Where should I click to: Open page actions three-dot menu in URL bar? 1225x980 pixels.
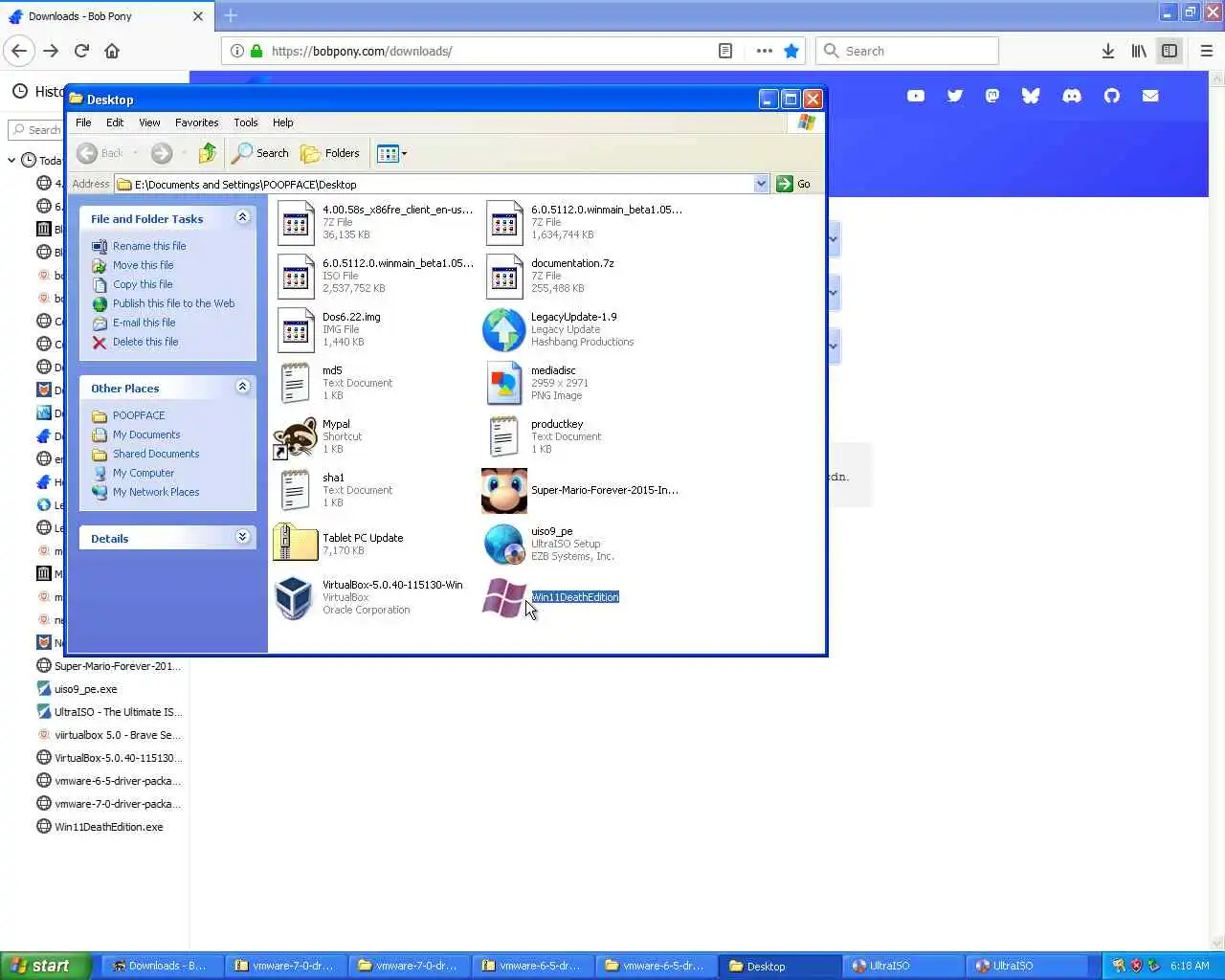(764, 51)
